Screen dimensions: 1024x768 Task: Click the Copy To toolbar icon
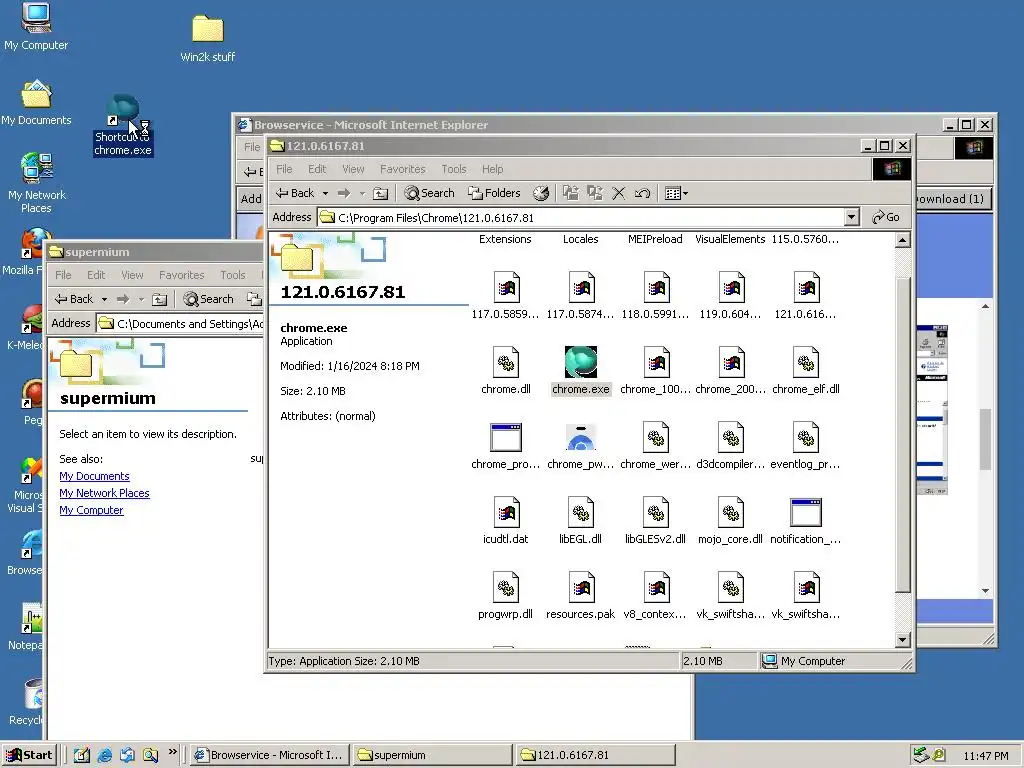(x=594, y=193)
